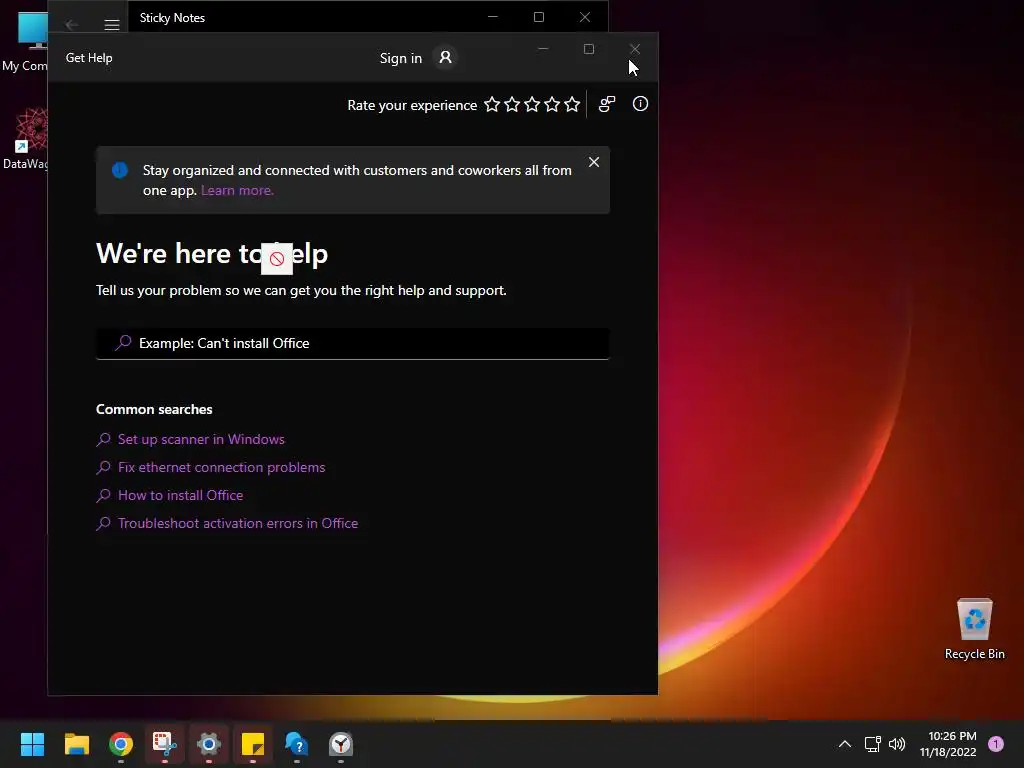
Task: Close the Get Help window
Action: coord(635,49)
